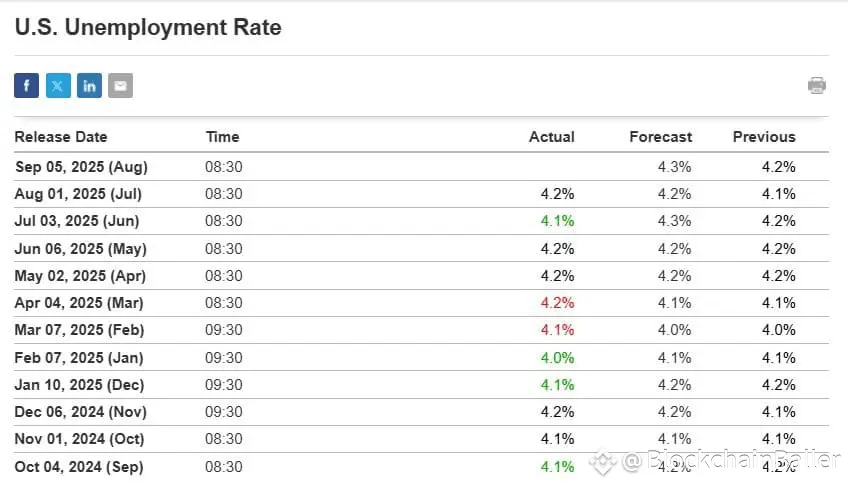Click the Release Date column header

(x=61, y=137)
